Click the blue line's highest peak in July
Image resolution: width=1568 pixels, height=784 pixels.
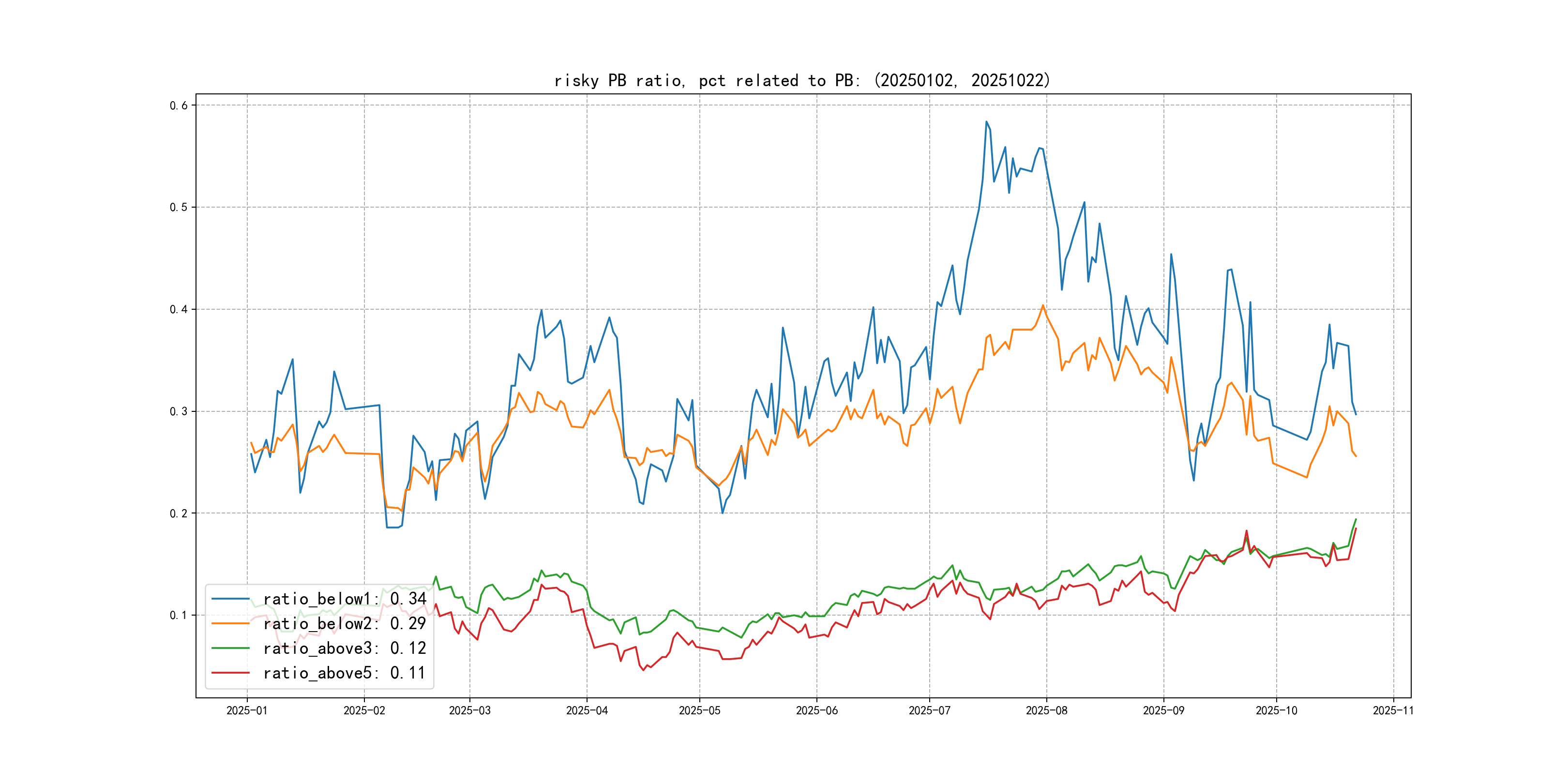[986, 122]
